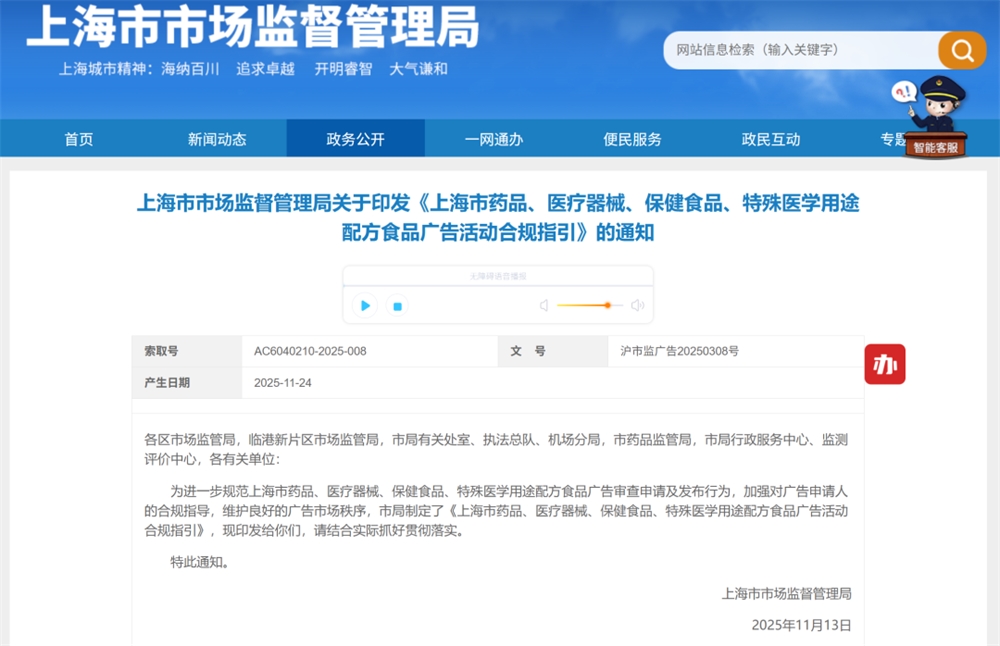Open the 一网通办 menu item

pos(495,139)
